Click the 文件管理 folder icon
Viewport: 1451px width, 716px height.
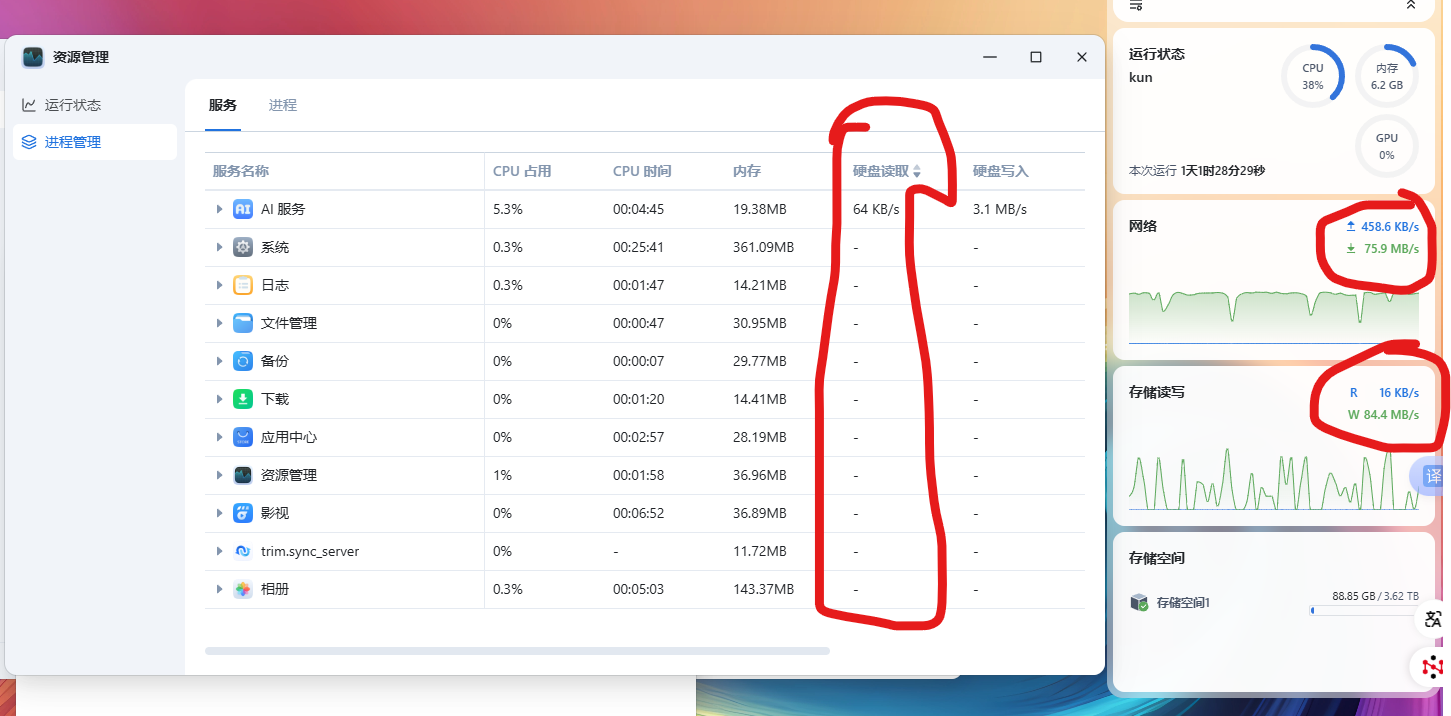coord(243,323)
